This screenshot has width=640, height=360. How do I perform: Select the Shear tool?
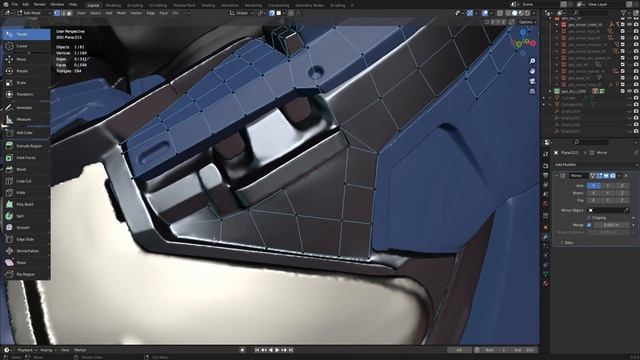[x=26, y=262]
